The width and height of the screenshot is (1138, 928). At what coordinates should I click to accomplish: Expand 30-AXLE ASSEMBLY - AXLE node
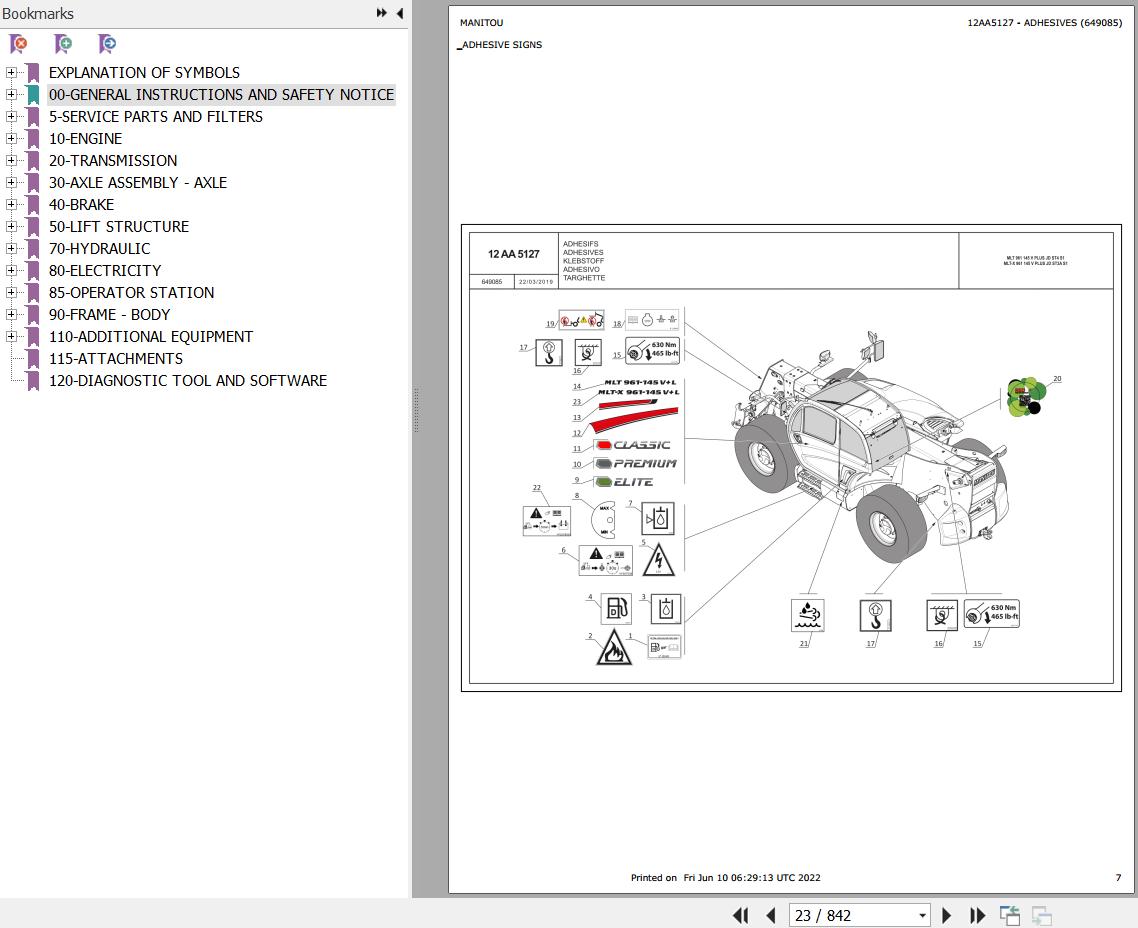click(x=11, y=183)
